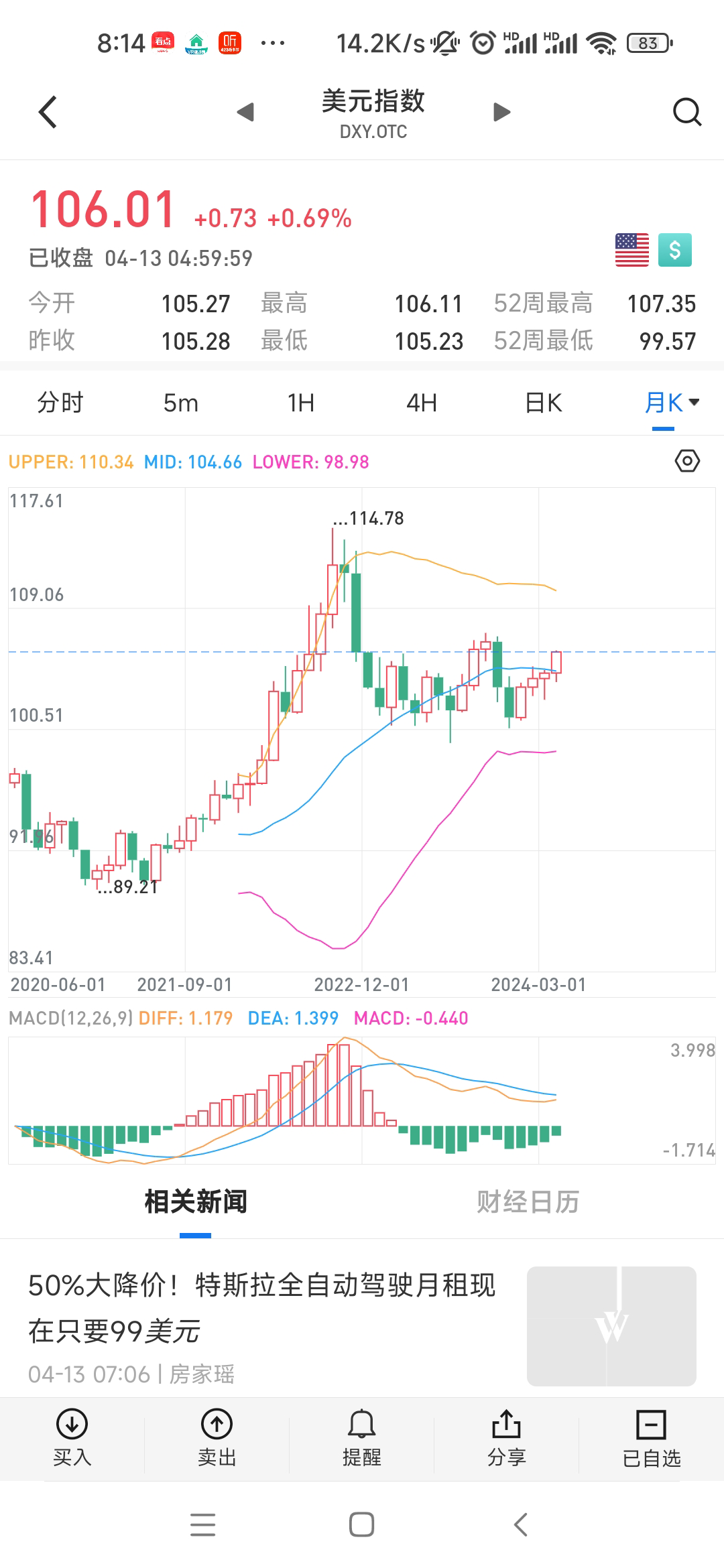The width and height of the screenshot is (724, 1568).
Task: Tap the green dollar currency icon
Action: point(674,250)
